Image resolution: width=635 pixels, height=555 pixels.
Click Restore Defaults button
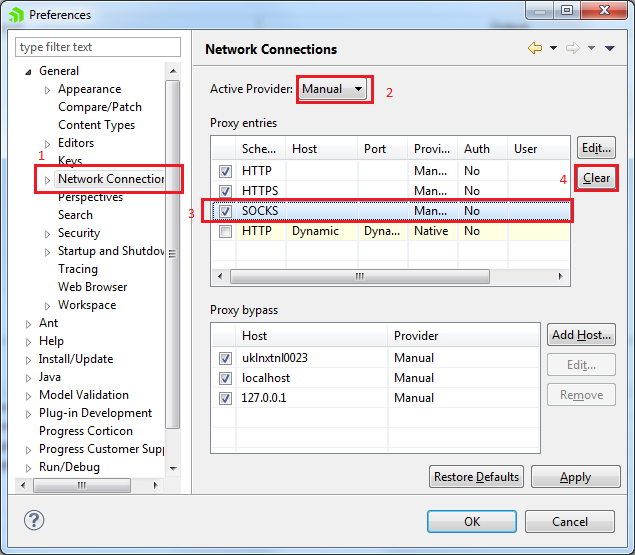[476, 477]
